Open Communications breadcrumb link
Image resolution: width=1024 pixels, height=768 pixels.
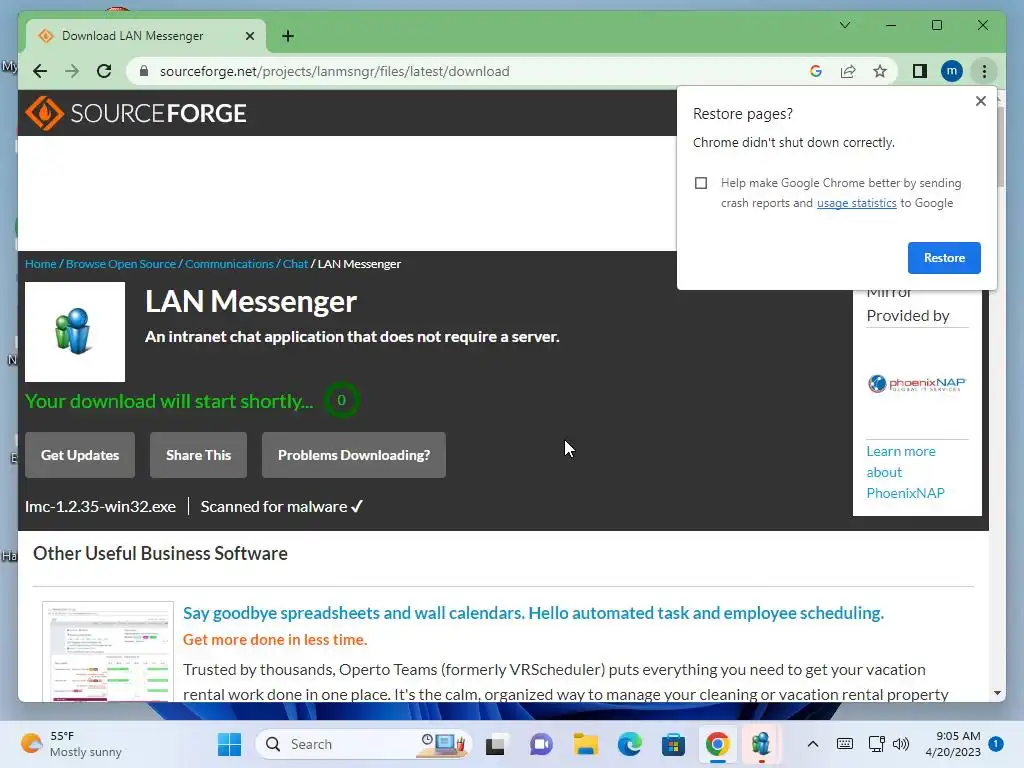click(229, 264)
